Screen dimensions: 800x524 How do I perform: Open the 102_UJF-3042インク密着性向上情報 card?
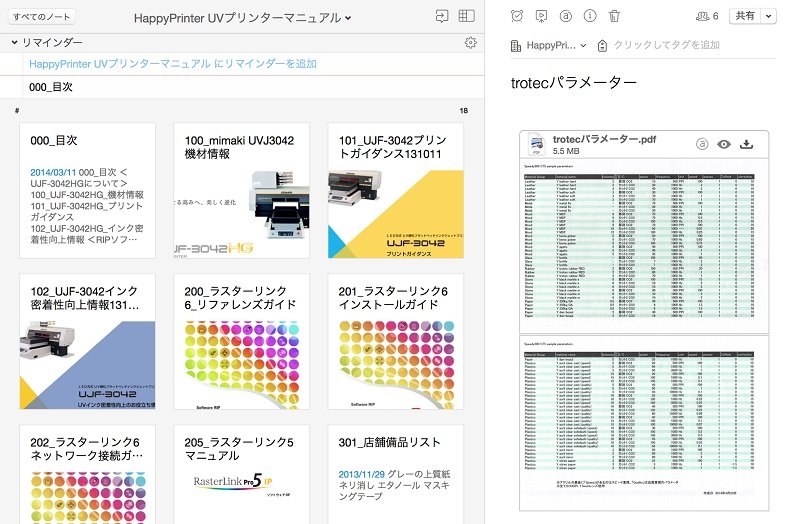click(x=87, y=341)
